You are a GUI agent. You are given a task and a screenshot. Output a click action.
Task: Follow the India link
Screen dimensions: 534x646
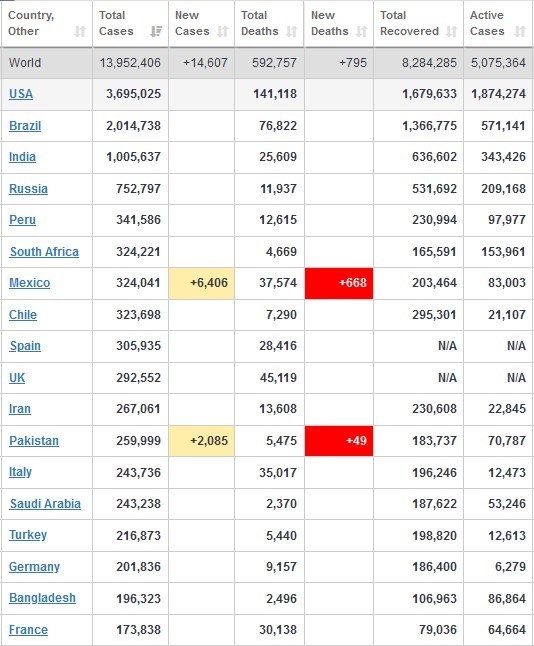coord(22,157)
